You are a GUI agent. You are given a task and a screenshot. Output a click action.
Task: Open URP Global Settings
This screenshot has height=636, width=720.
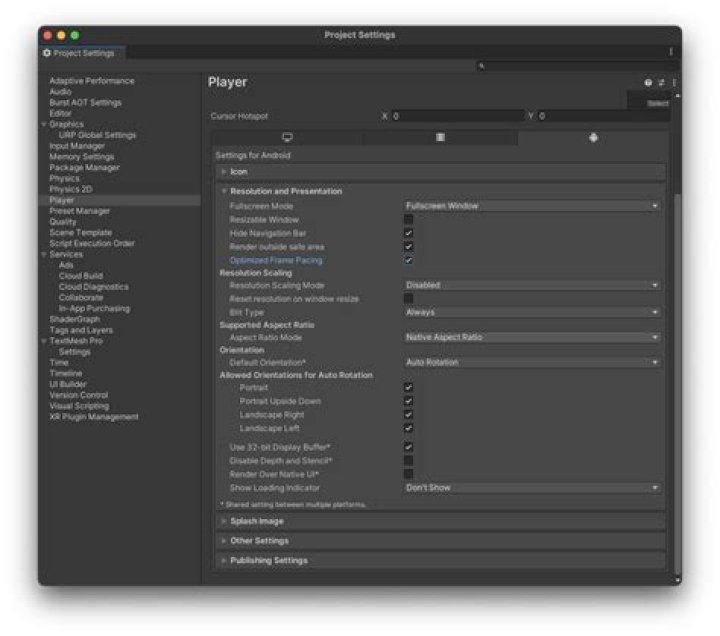[97, 135]
